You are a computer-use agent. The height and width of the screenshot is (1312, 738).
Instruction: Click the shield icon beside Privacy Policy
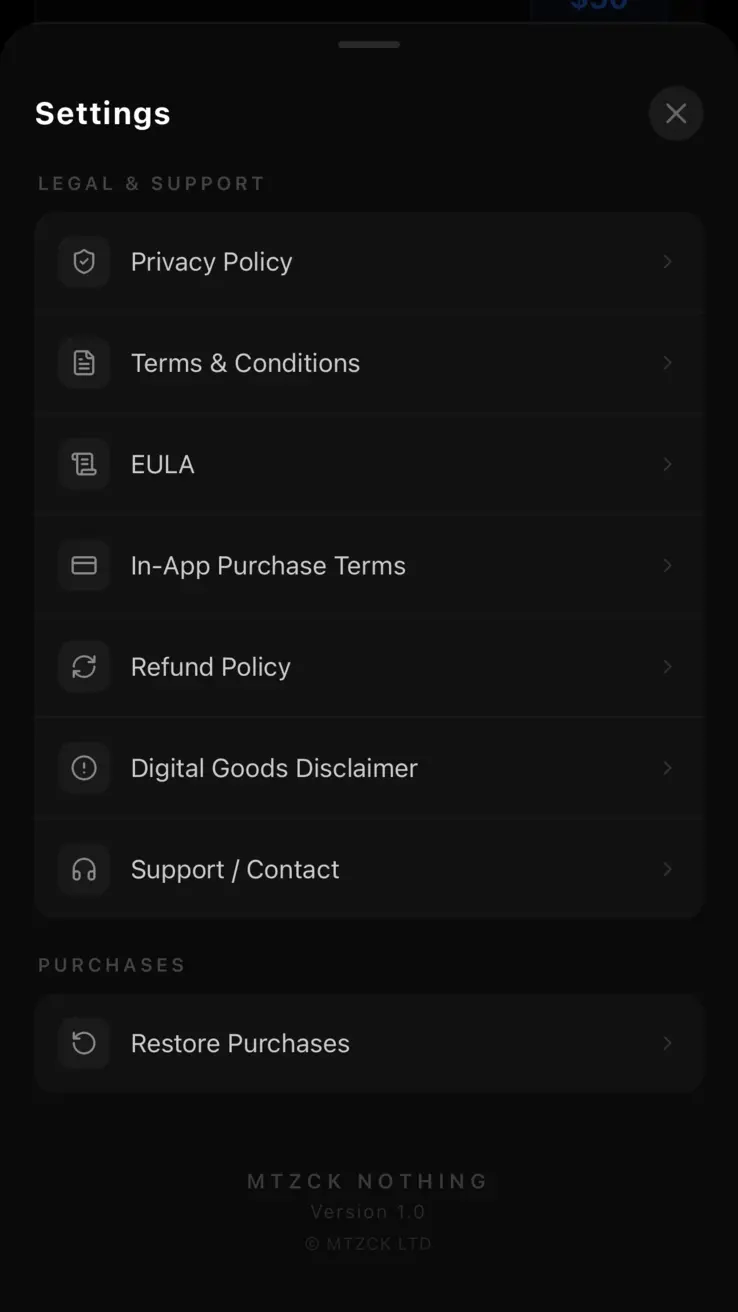[84, 262]
